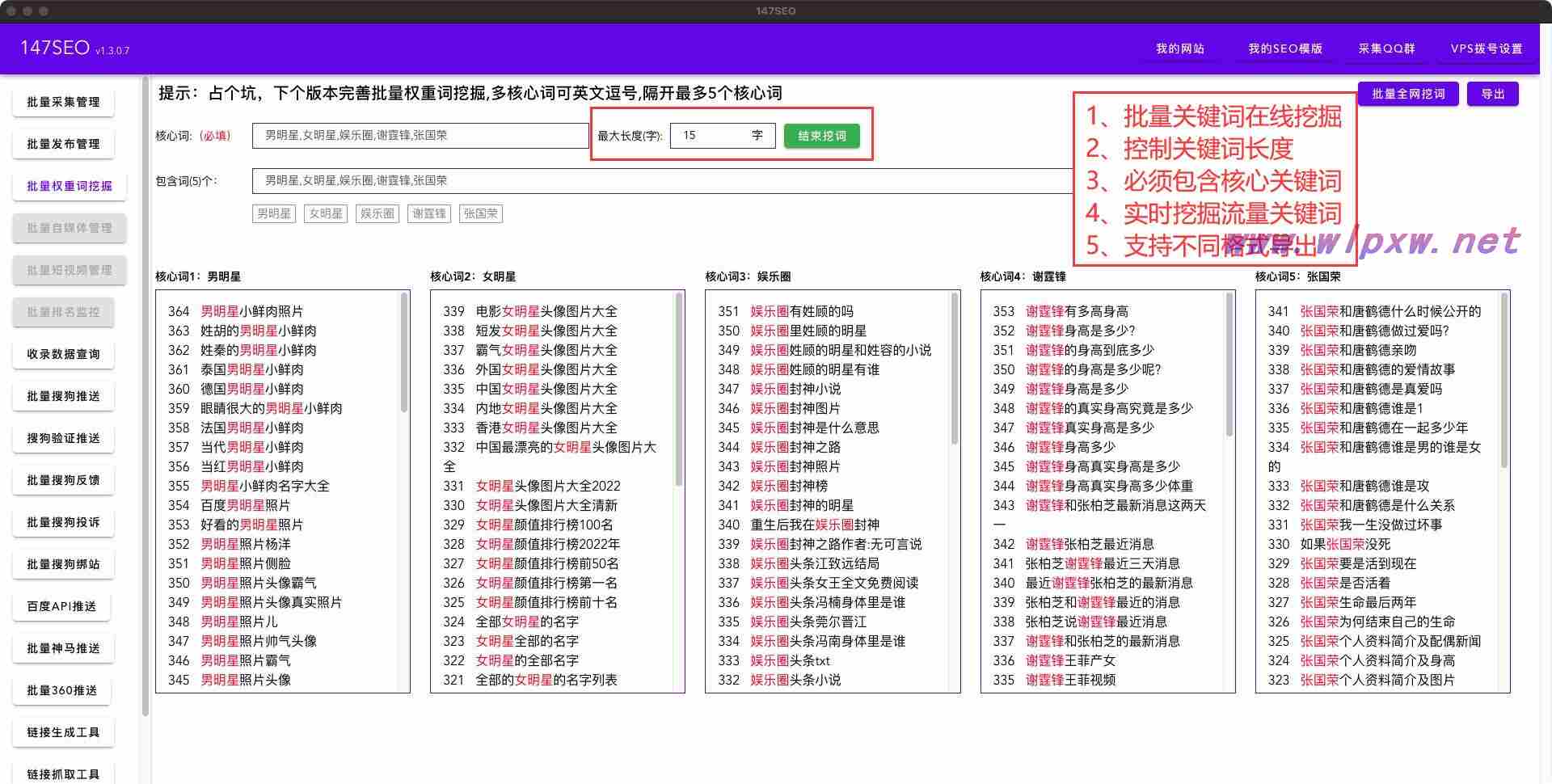
Task: Select result 339 张国荣和唐鹤德亲吻
Action: [x=1342, y=350]
